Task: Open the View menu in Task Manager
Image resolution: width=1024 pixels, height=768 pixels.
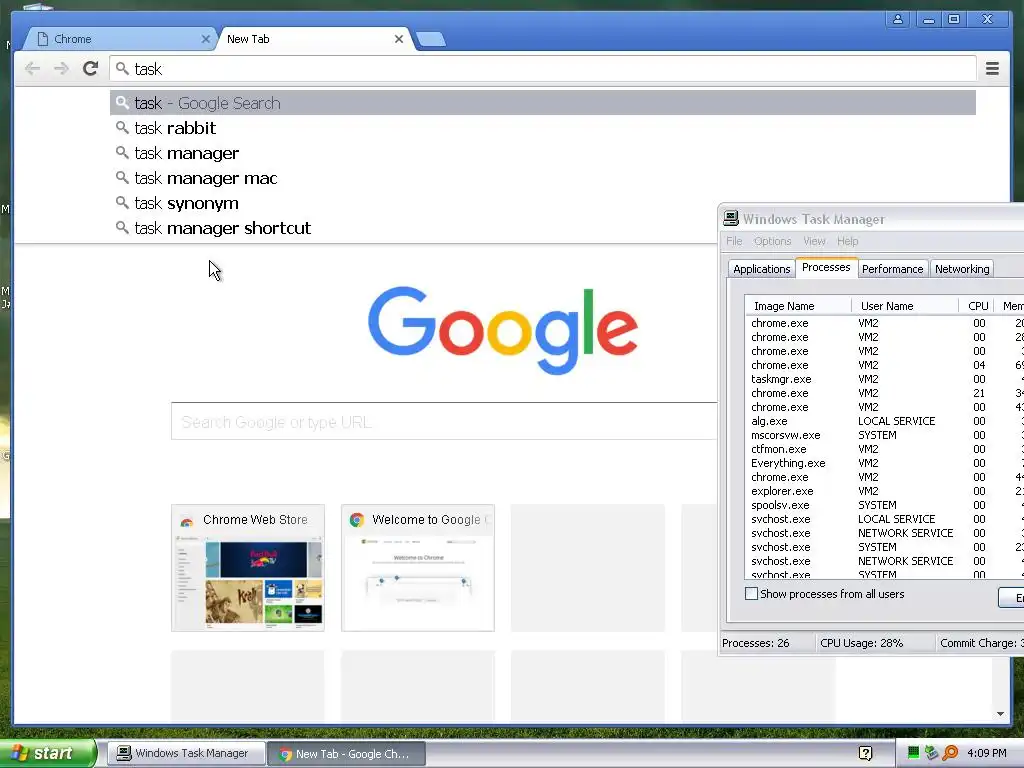Action: [814, 241]
